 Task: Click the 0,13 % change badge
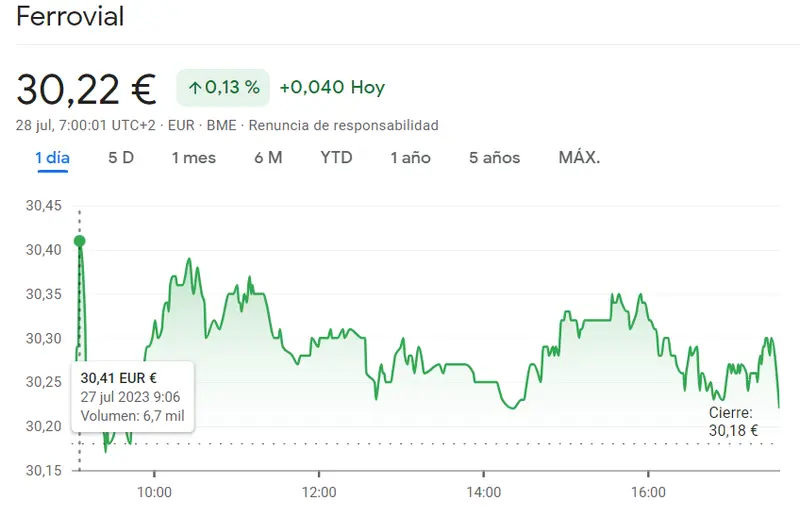pos(222,88)
